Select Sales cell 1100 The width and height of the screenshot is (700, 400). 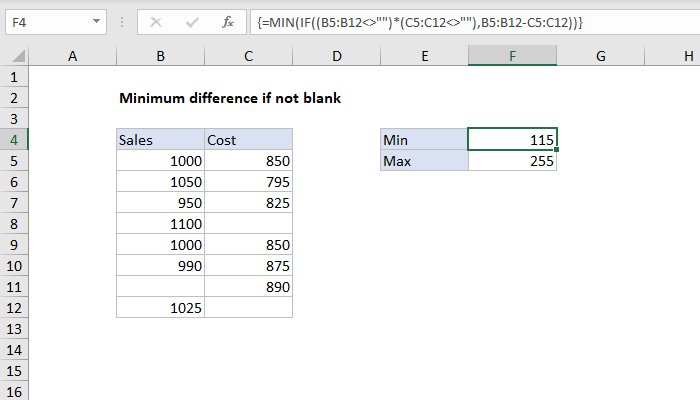pyautogui.click(x=160, y=224)
